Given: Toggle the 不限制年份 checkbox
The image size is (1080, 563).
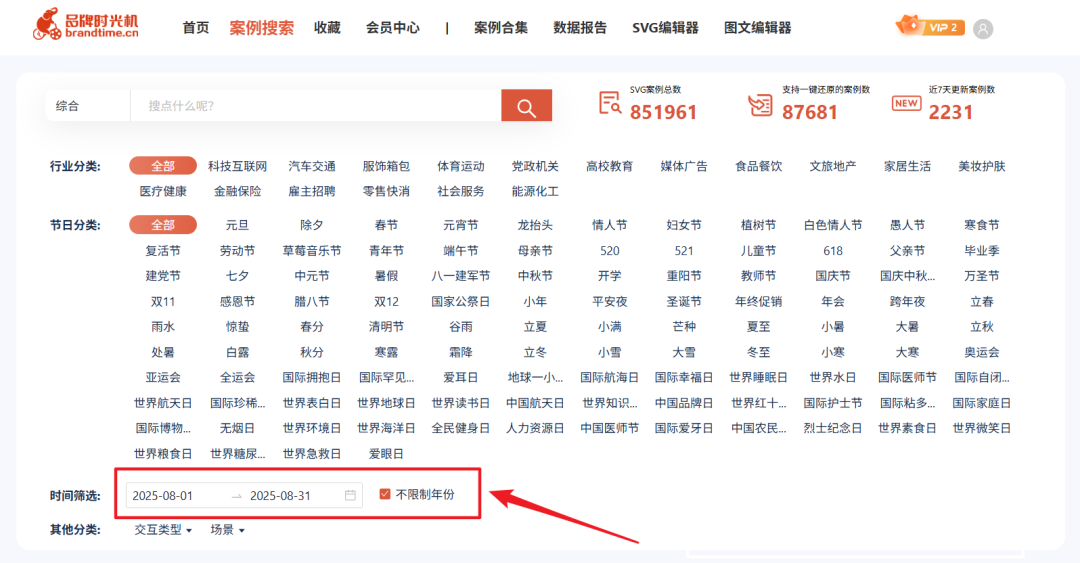Looking at the screenshot, I should (x=385, y=494).
